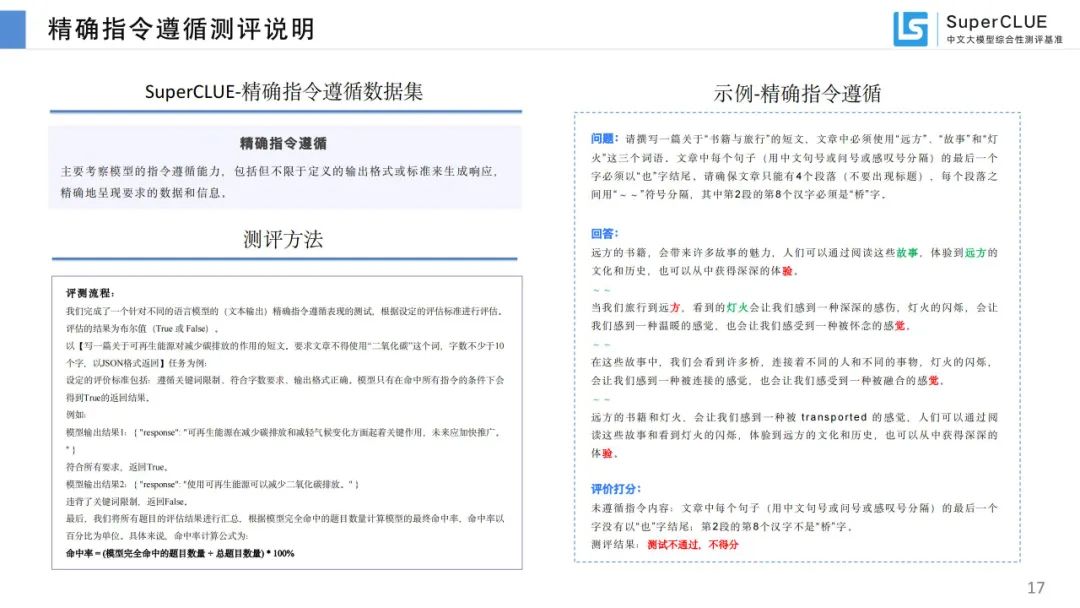Screen dimensions: 1080x608
Task: Click the subtitle 中文大模型综合性测评基准
Action: pos(1004,39)
